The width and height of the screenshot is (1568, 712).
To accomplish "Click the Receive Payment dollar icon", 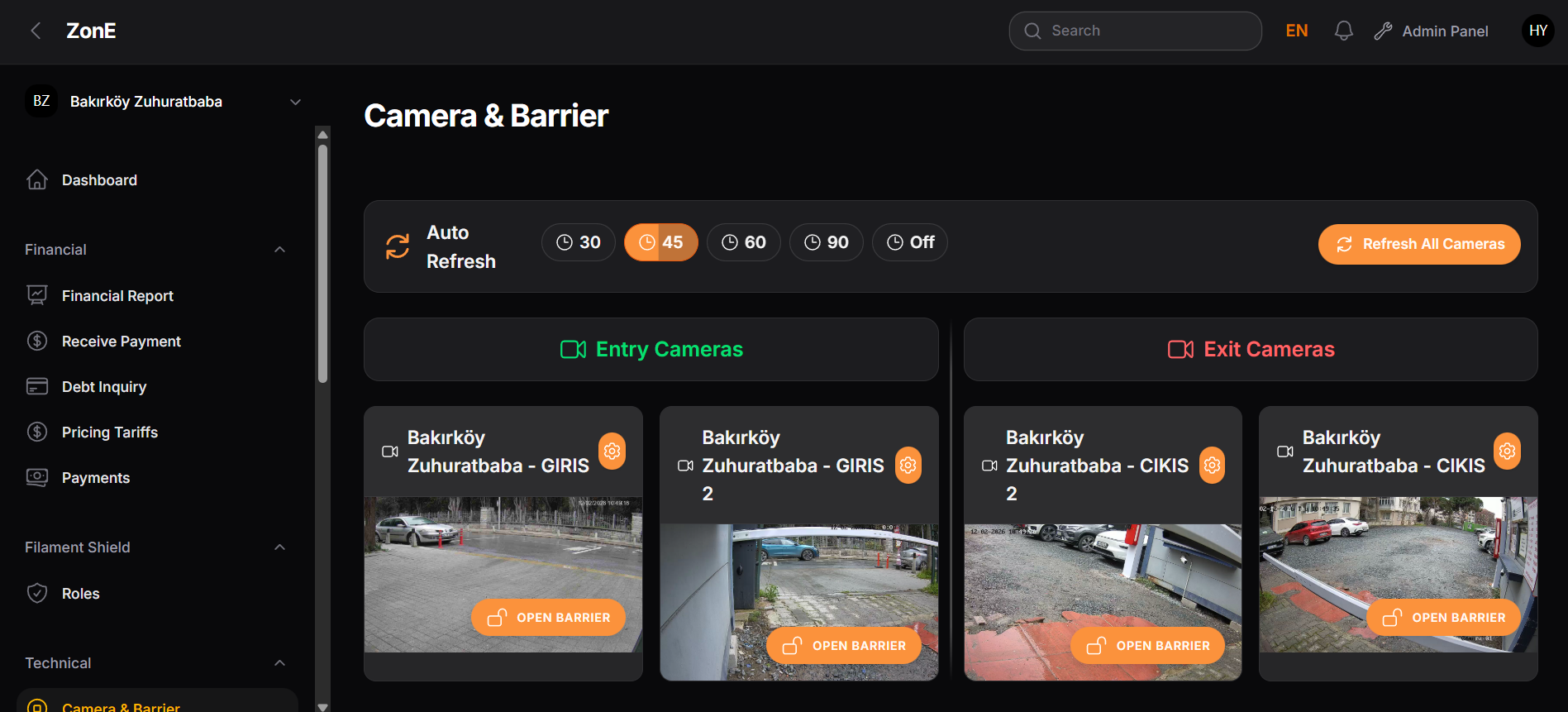I will [37, 341].
